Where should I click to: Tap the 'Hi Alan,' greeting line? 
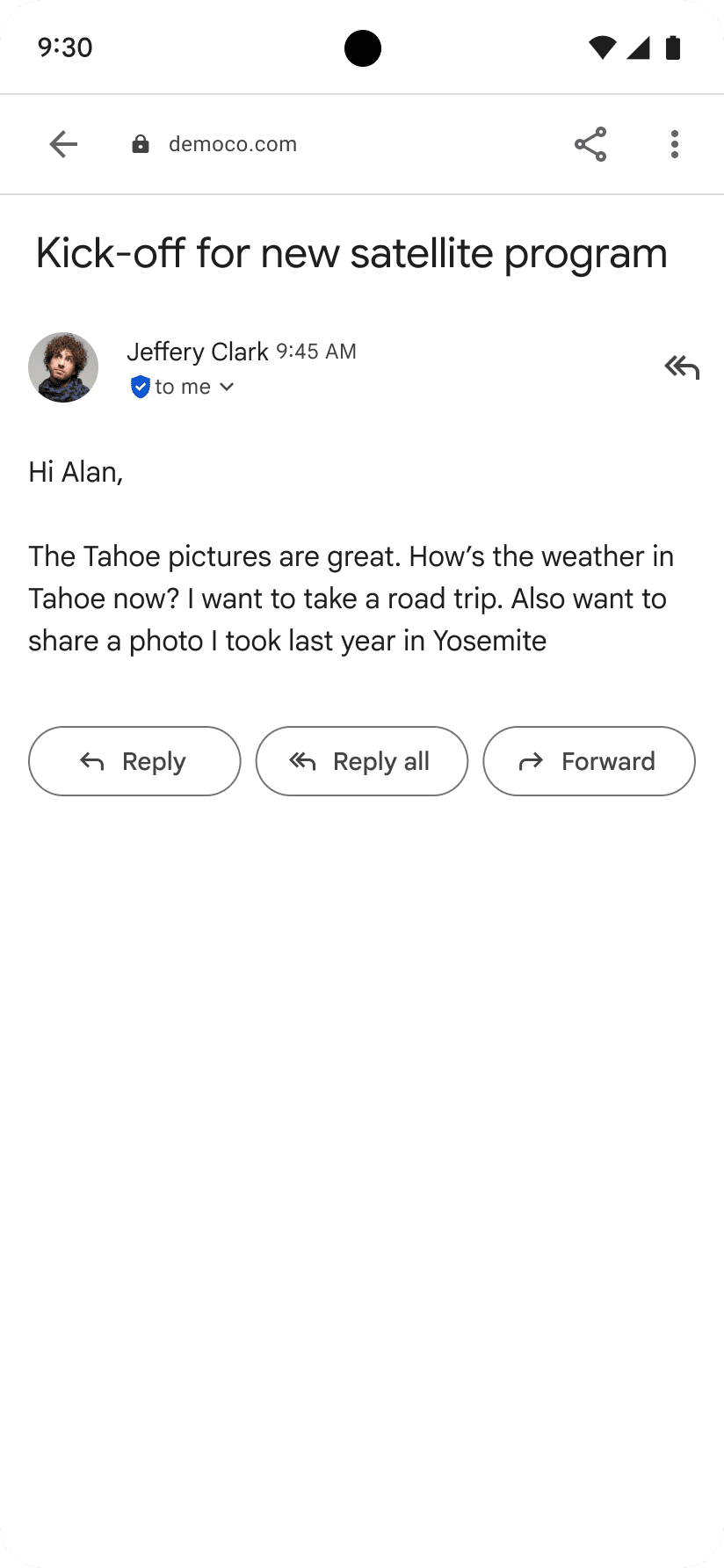point(76,472)
